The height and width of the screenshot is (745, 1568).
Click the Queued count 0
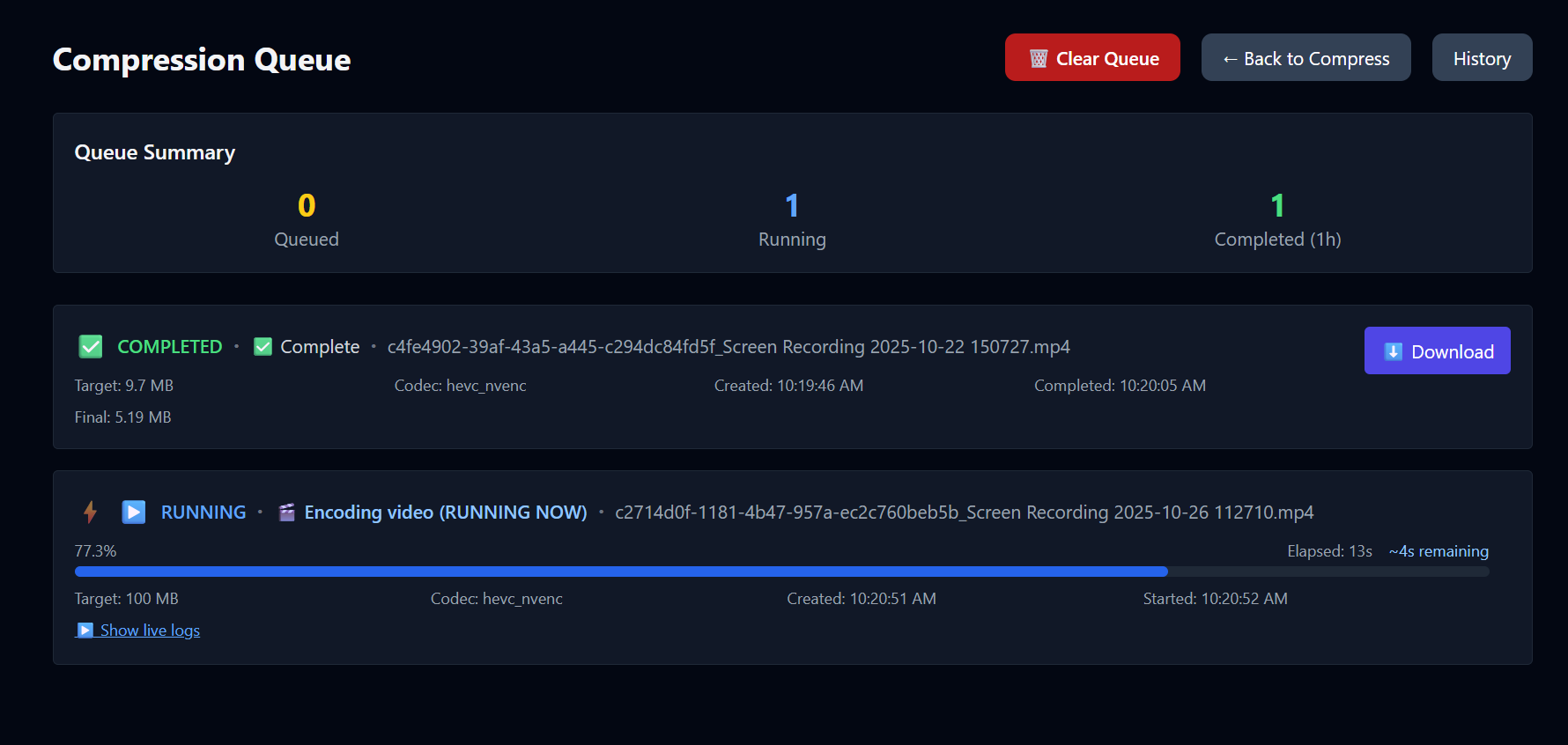point(307,205)
